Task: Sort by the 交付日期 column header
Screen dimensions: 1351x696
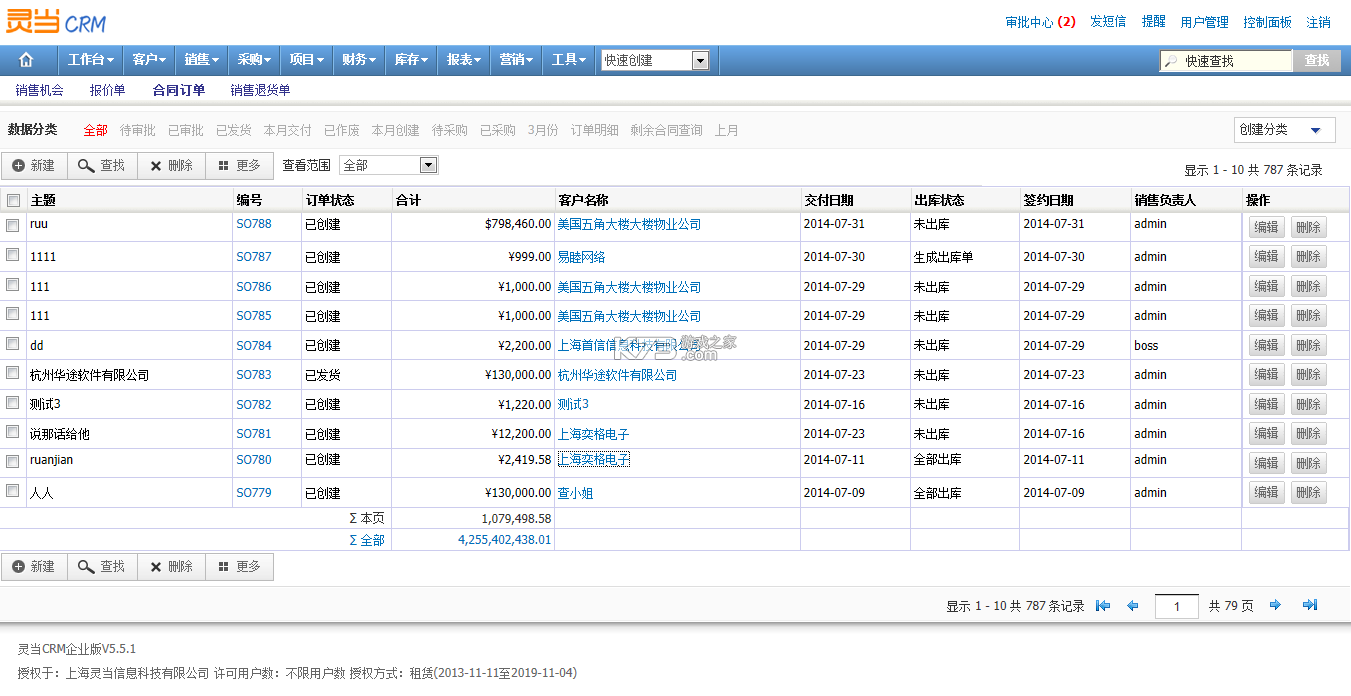Action: click(829, 200)
